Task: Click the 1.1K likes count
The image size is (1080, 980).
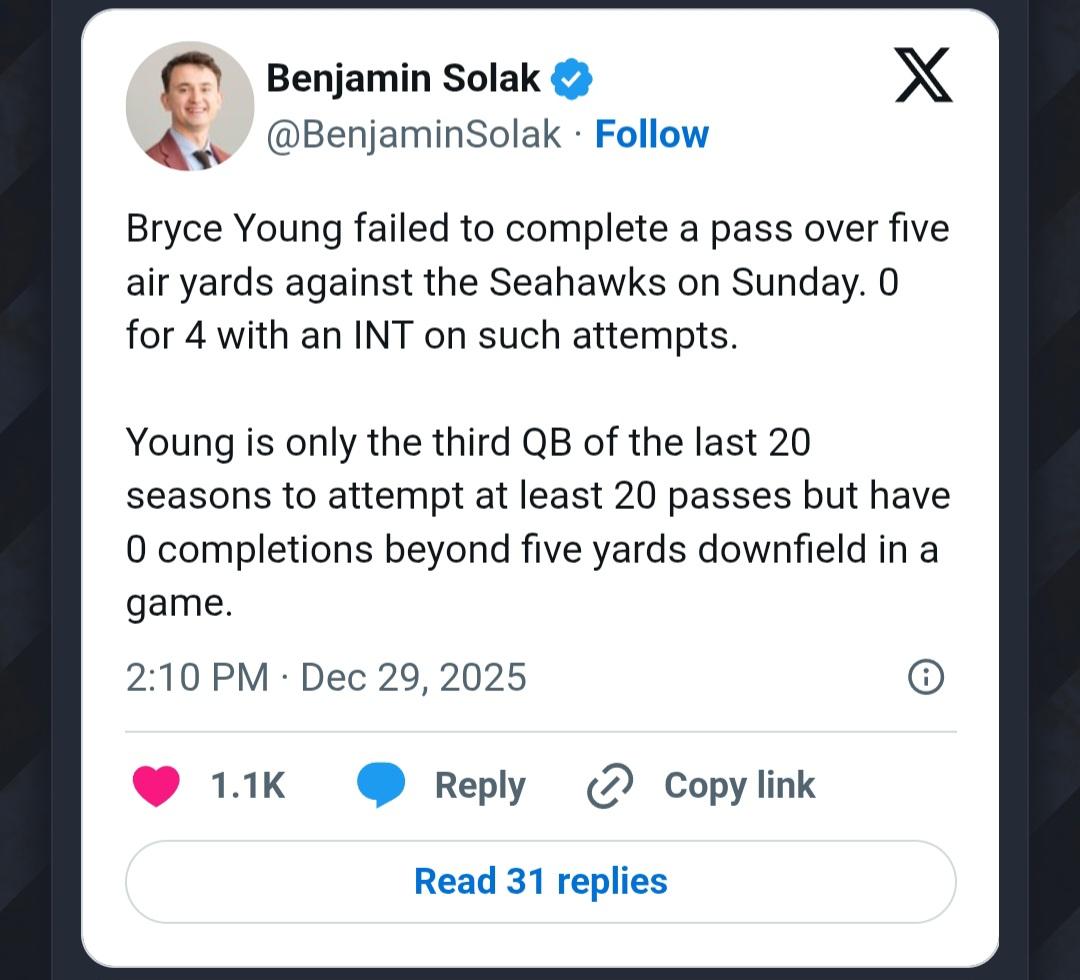Action: 248,785
